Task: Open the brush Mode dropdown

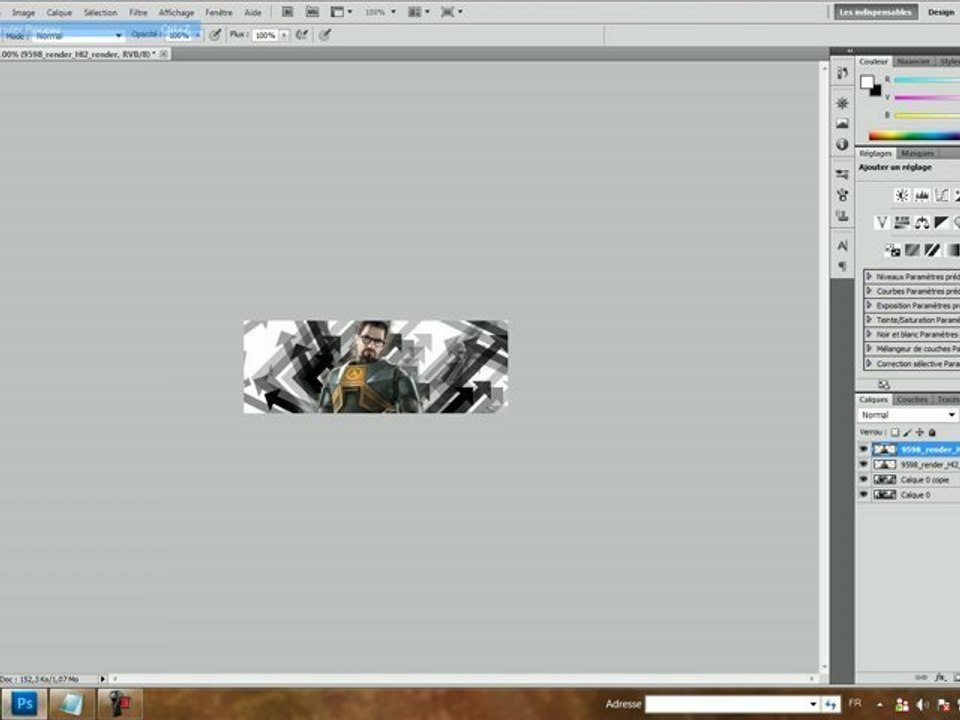Action: pos(78,36)
